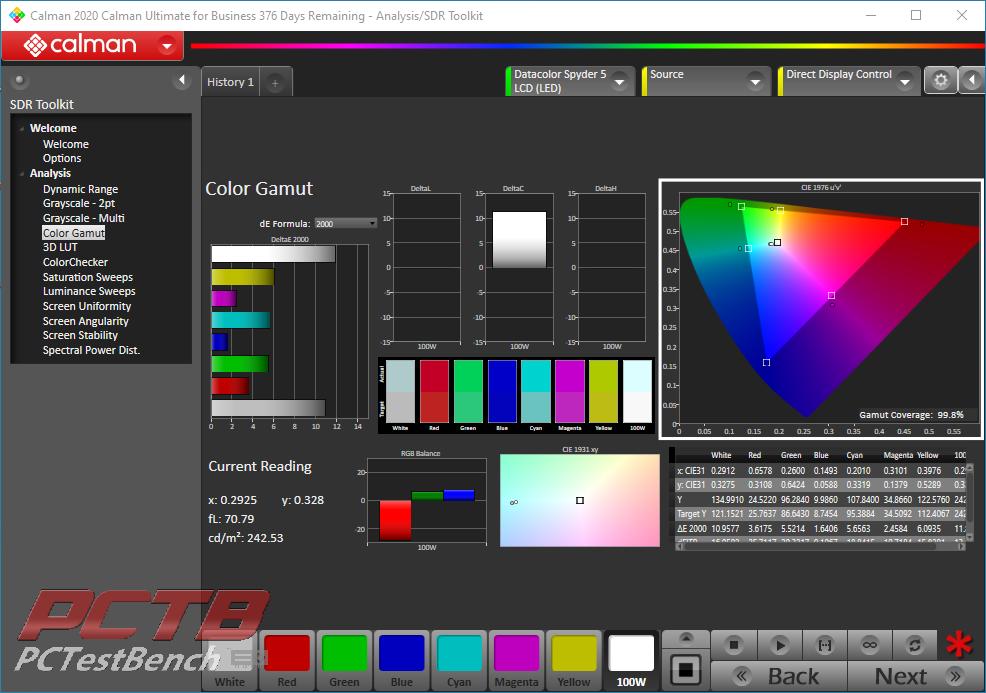Click the cyan DeltaE 2000 bar

click(x=241, y=320)
